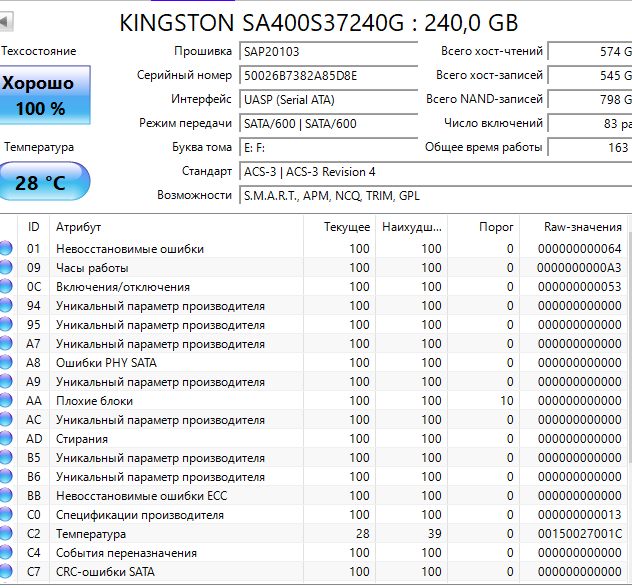Click the status circle icon of row C7
Screen dimensions: 632x588
(6, 571)
